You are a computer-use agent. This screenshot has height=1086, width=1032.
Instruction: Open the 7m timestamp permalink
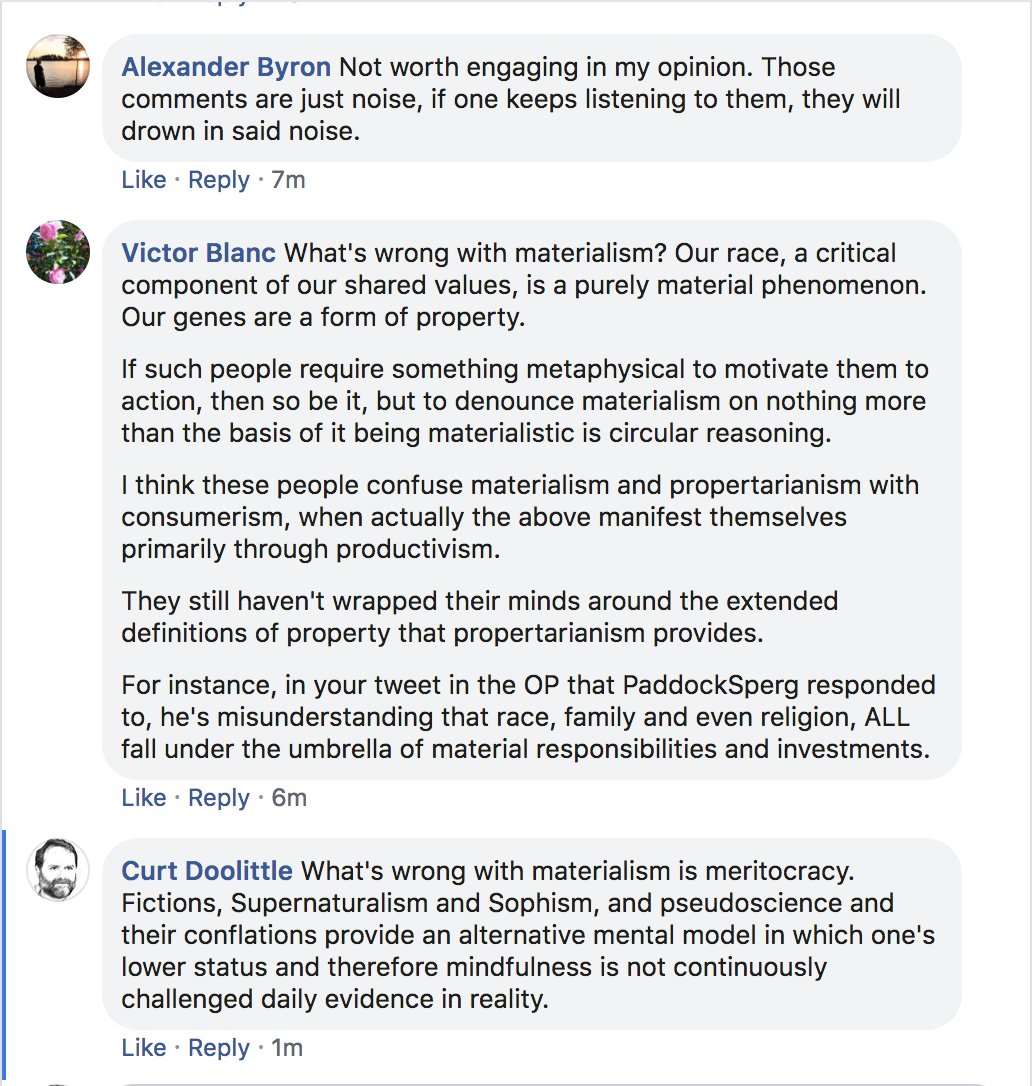coord(288,180)
